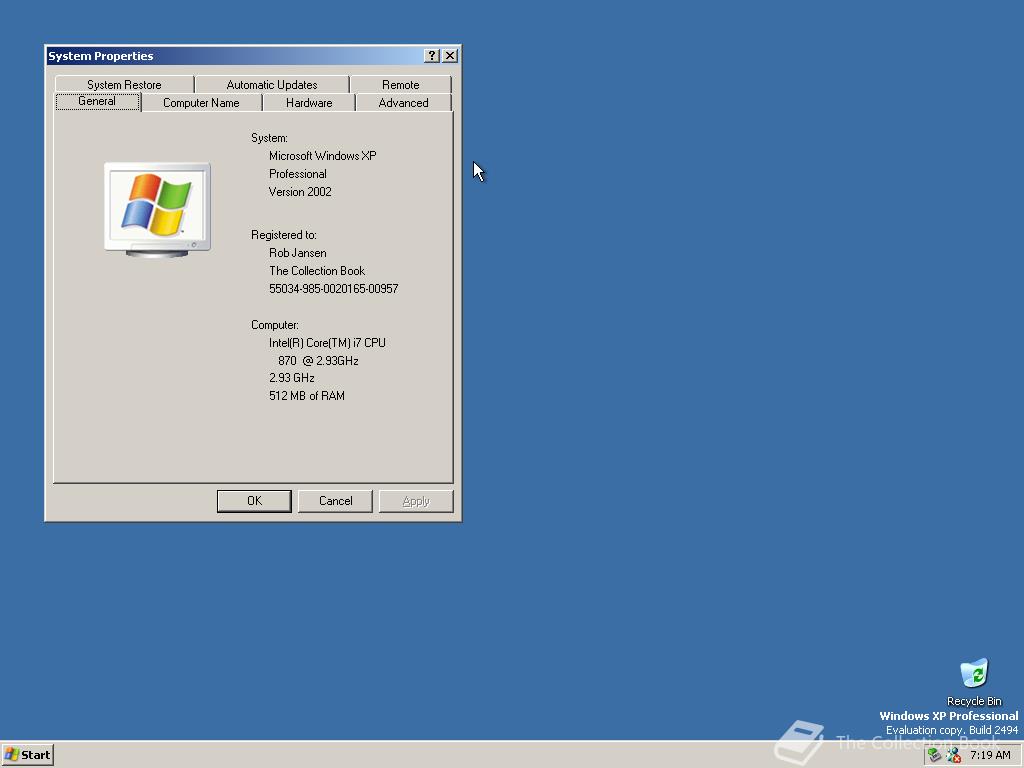Viewport: 1024px width, 768px height.
Task: Click the Safely Remove Hardware tray icon
Action: [x=934, y=755]
